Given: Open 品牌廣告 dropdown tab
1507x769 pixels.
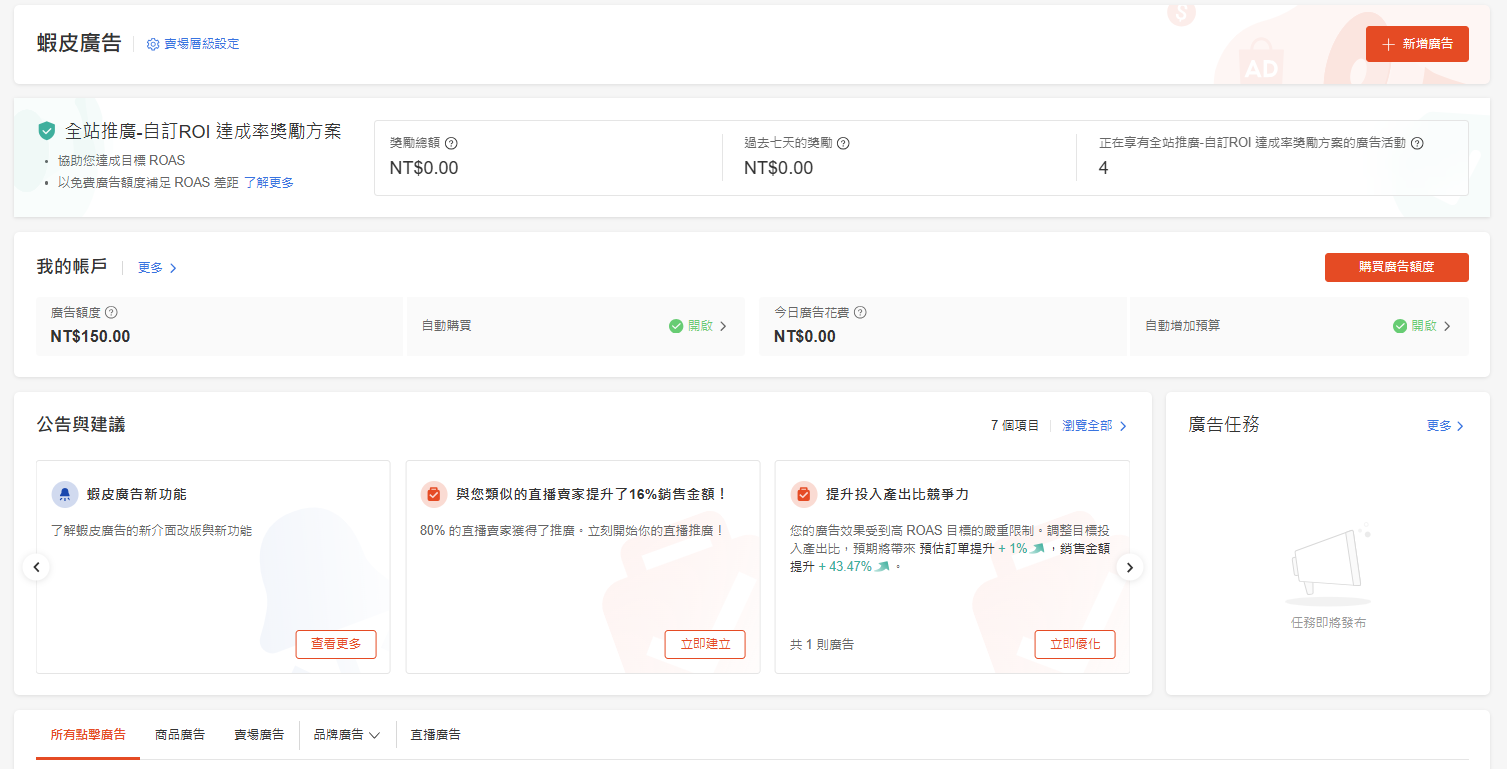Looking at the screenshot, I should [347, 735].
